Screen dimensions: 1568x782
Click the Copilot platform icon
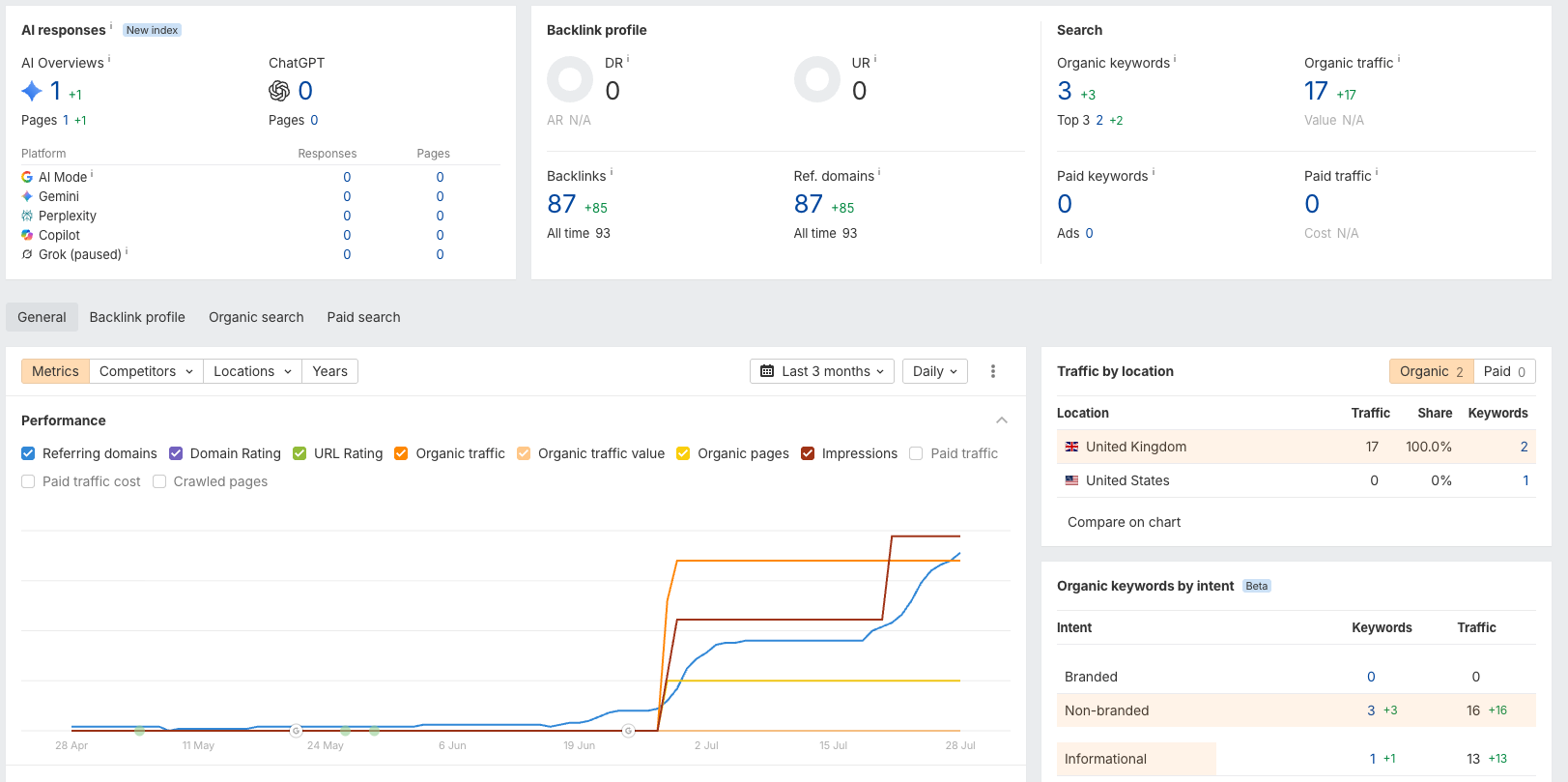(x=27, y=235)
